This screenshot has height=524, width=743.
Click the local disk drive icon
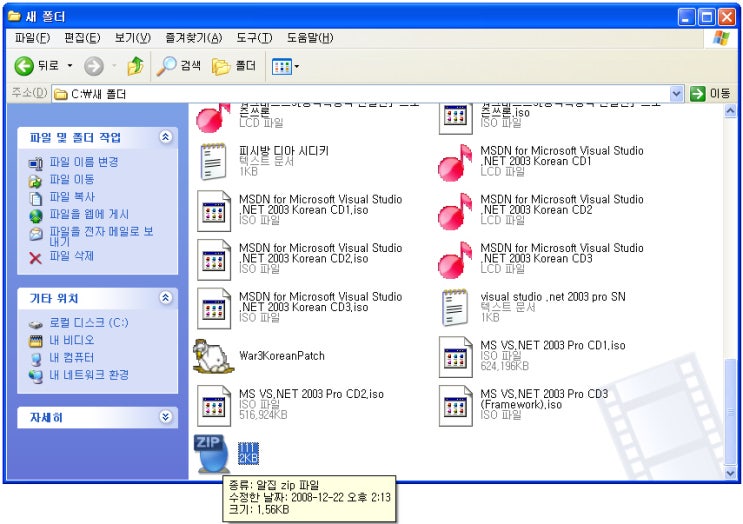point(36,325)
